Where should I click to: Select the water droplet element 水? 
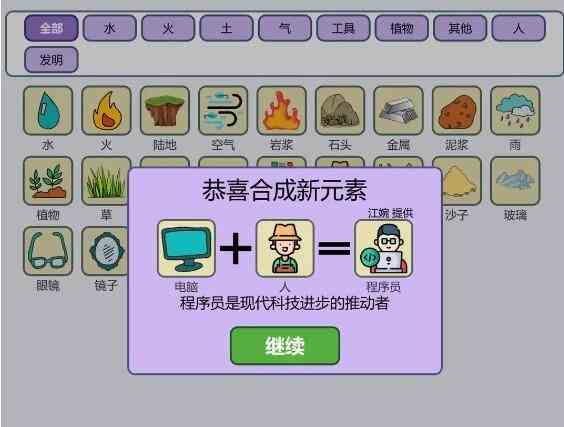(x=48, y=110)
